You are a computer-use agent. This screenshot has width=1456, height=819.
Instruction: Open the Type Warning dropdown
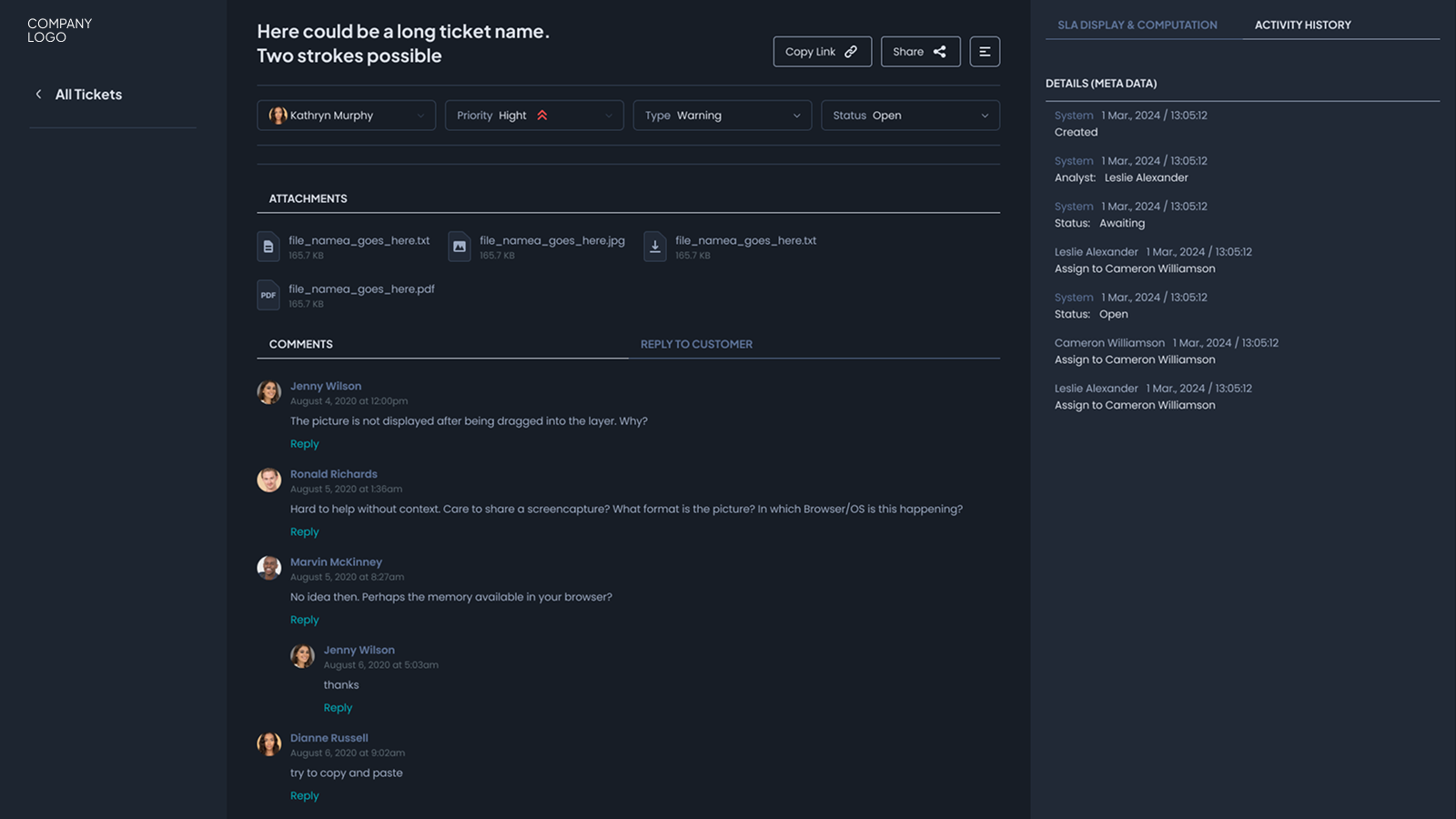[x=722, y=116]
